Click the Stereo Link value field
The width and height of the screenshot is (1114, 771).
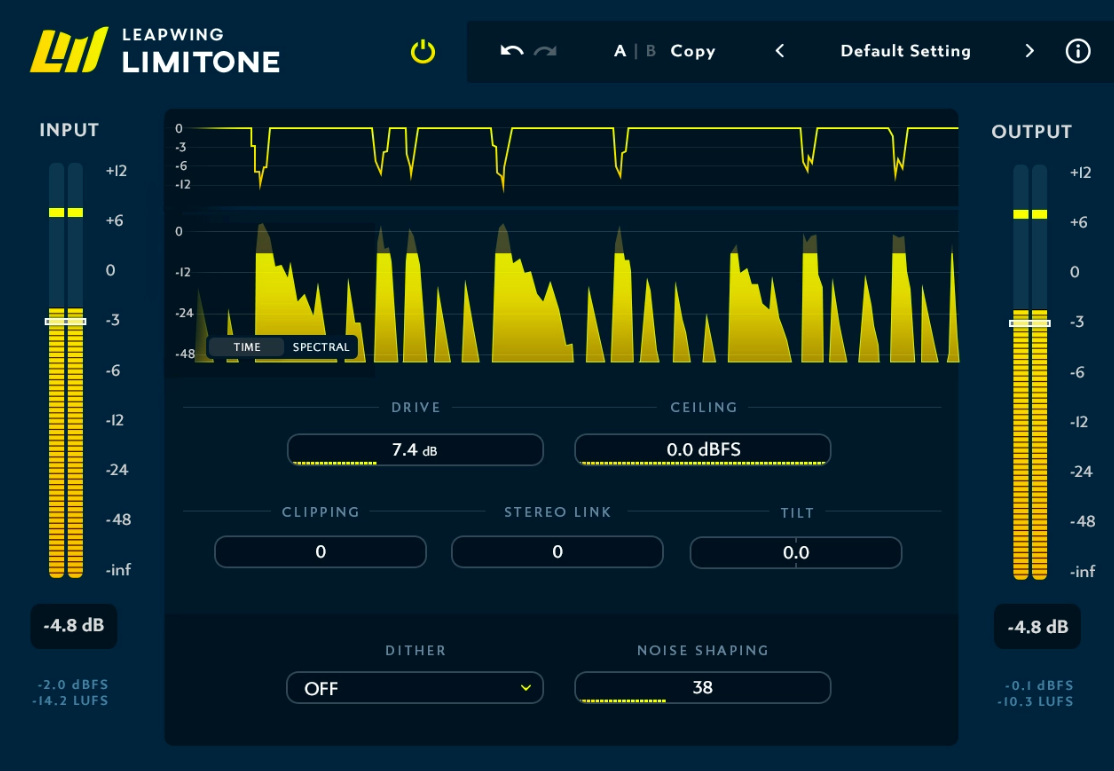point(558,552)
